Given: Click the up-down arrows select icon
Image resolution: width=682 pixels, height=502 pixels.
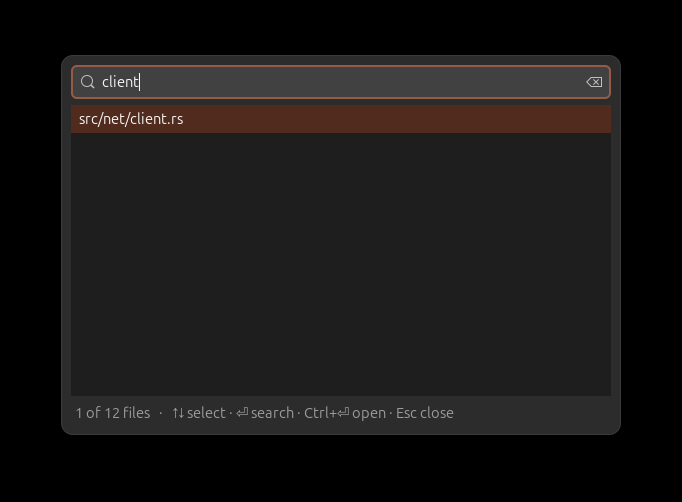Looking at the screenshot, I should pos(178,413).
